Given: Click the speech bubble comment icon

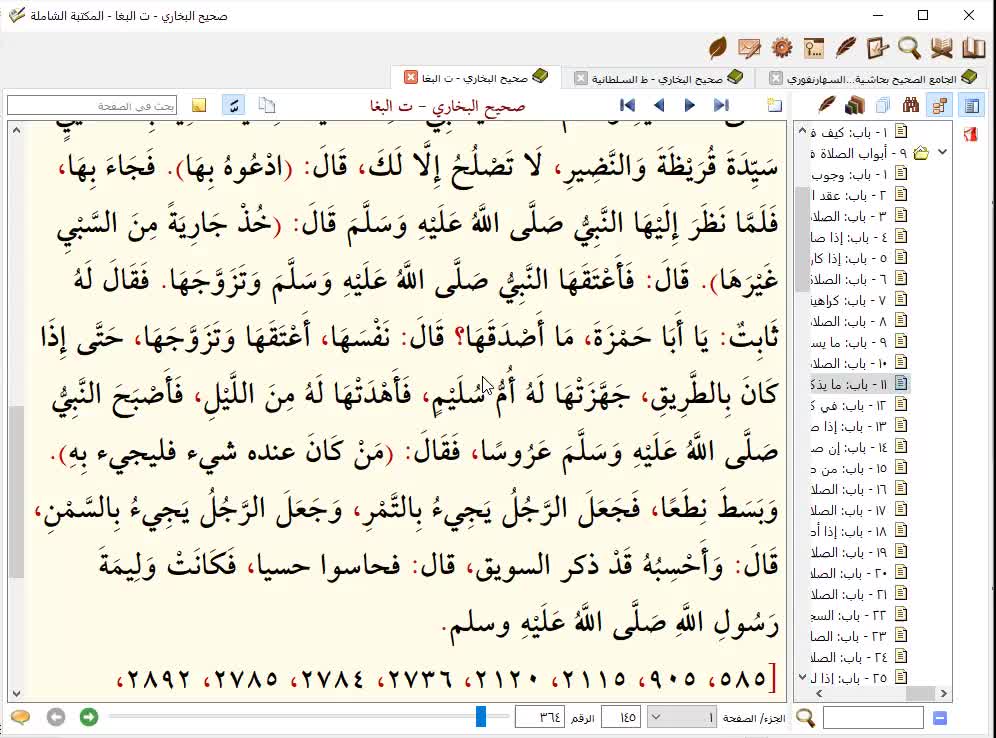Looking at the screenshot, I should (20, 717).
